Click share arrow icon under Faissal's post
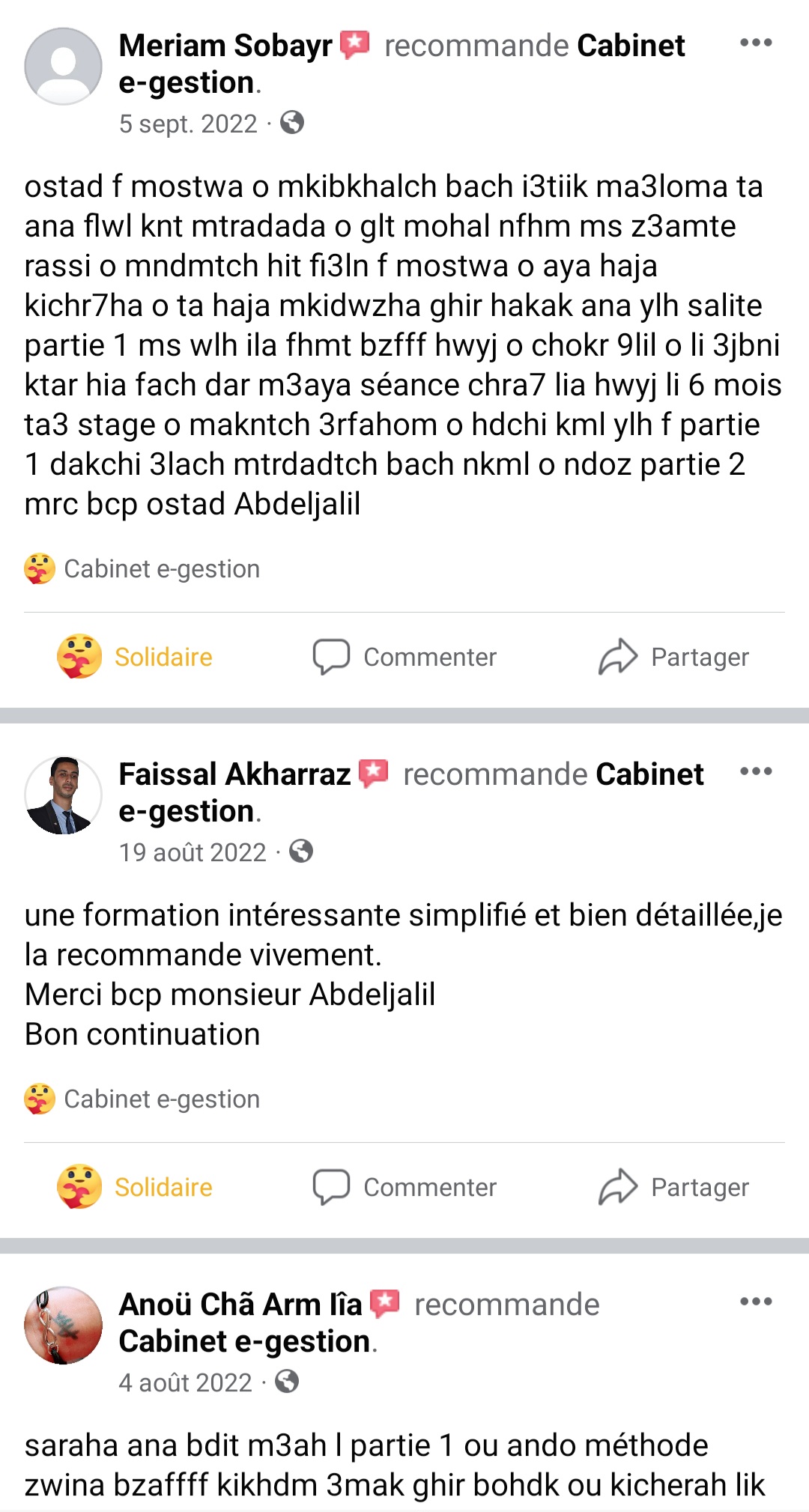This screenshot has width=809, height=1512. coord(617,1187)
